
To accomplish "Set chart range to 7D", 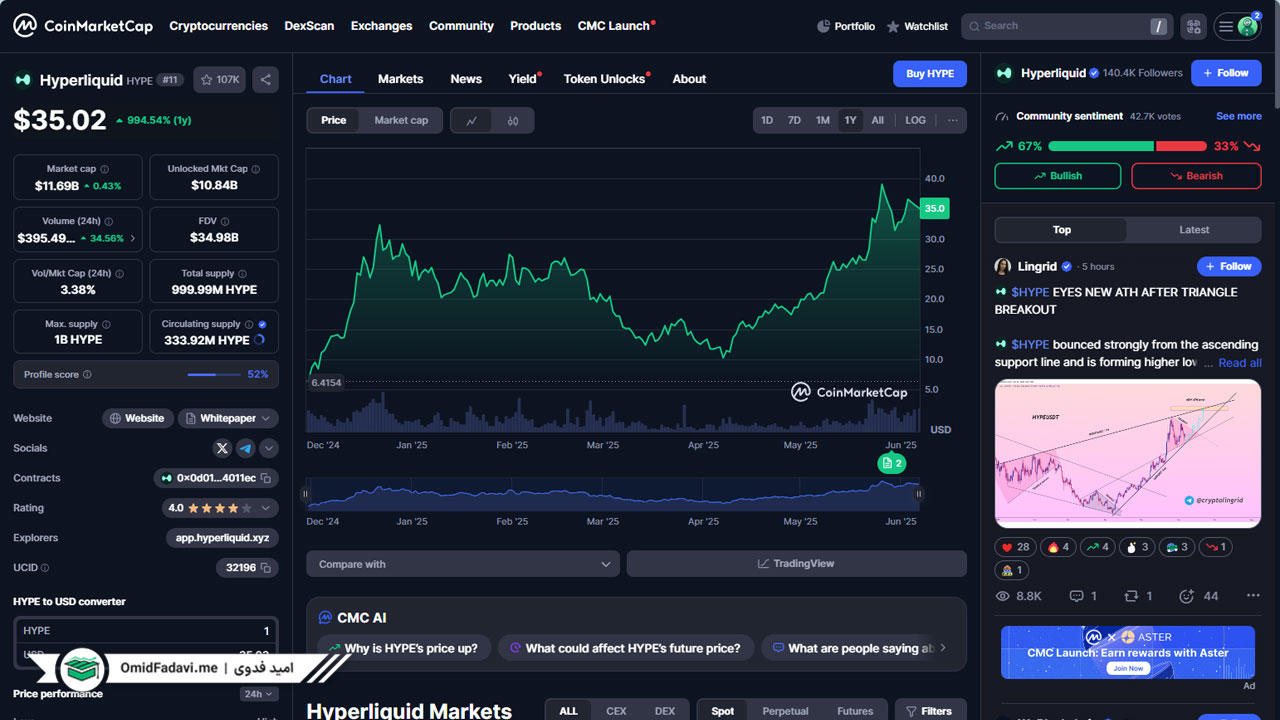I will pyautogui.click(x=794, y=120).
